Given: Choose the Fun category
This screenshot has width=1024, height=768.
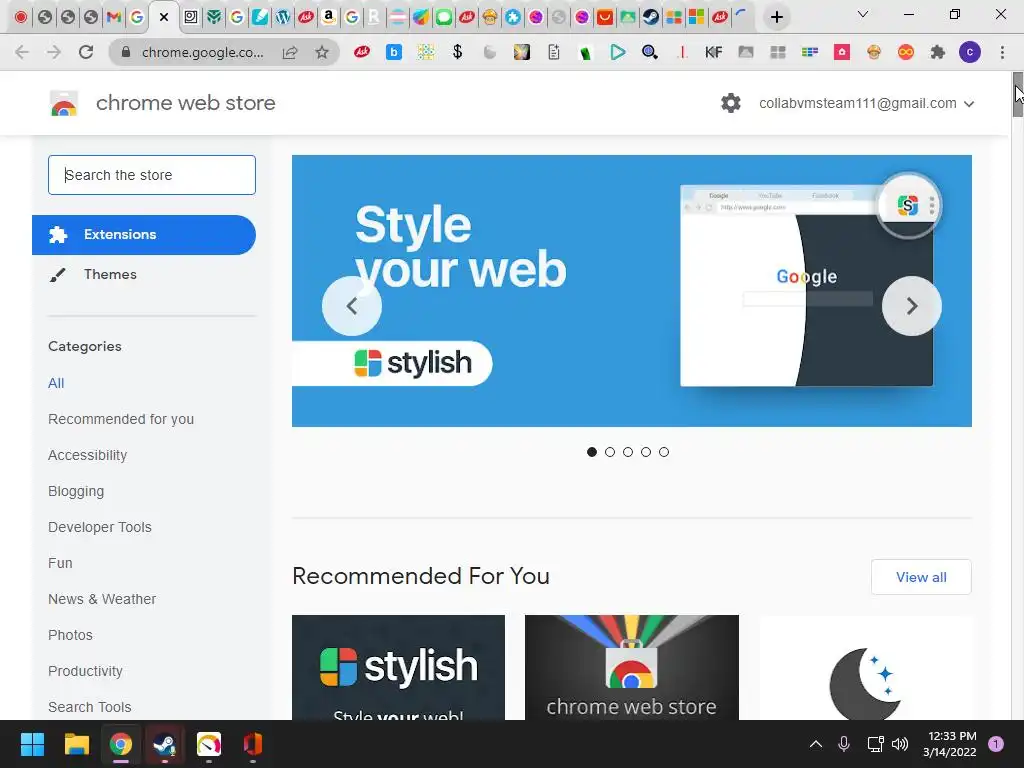Looking at the screenshot, I should pos(60,563).
